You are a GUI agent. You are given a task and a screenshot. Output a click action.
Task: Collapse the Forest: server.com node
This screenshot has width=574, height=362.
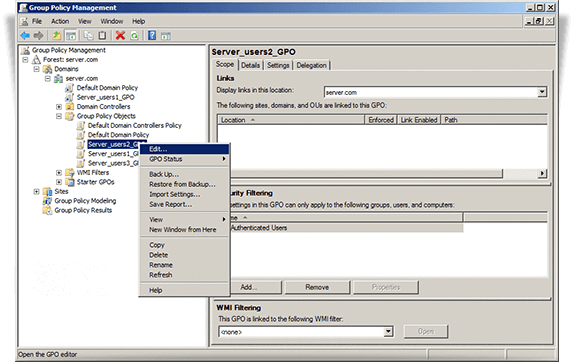click(x=25, y=60)
